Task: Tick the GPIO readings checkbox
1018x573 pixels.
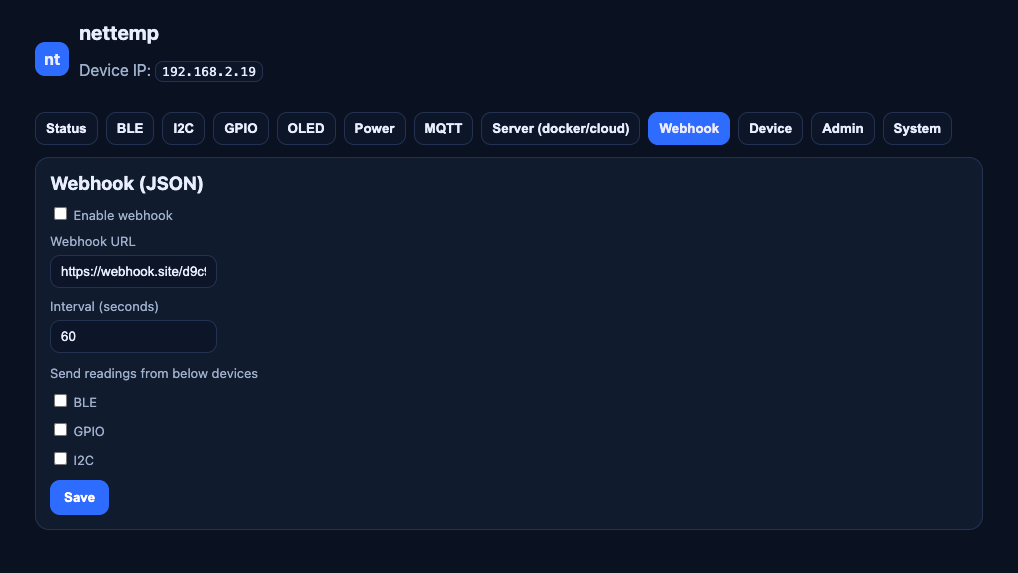Action: [x=61, y=430]
